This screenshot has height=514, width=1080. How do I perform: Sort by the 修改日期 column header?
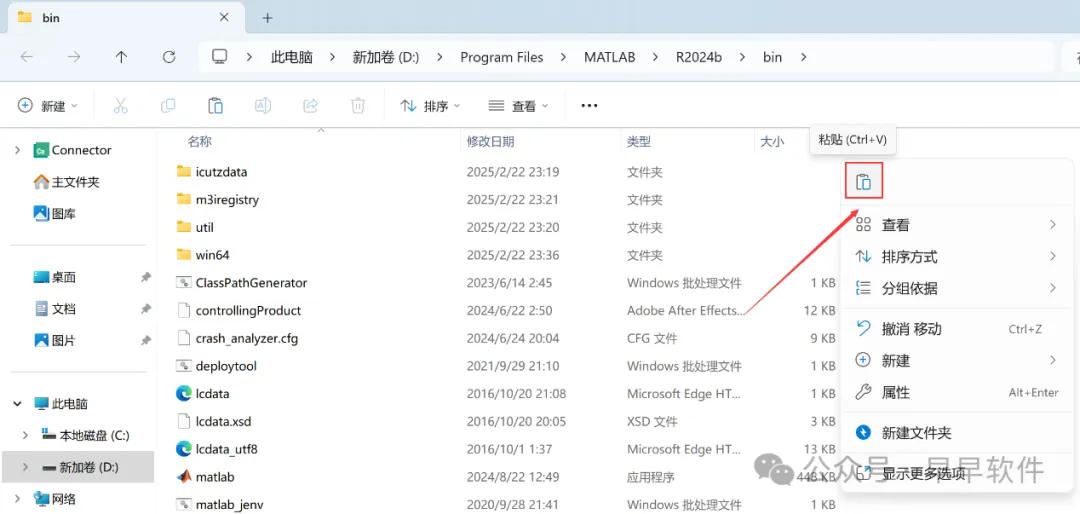tap(490, 141)
